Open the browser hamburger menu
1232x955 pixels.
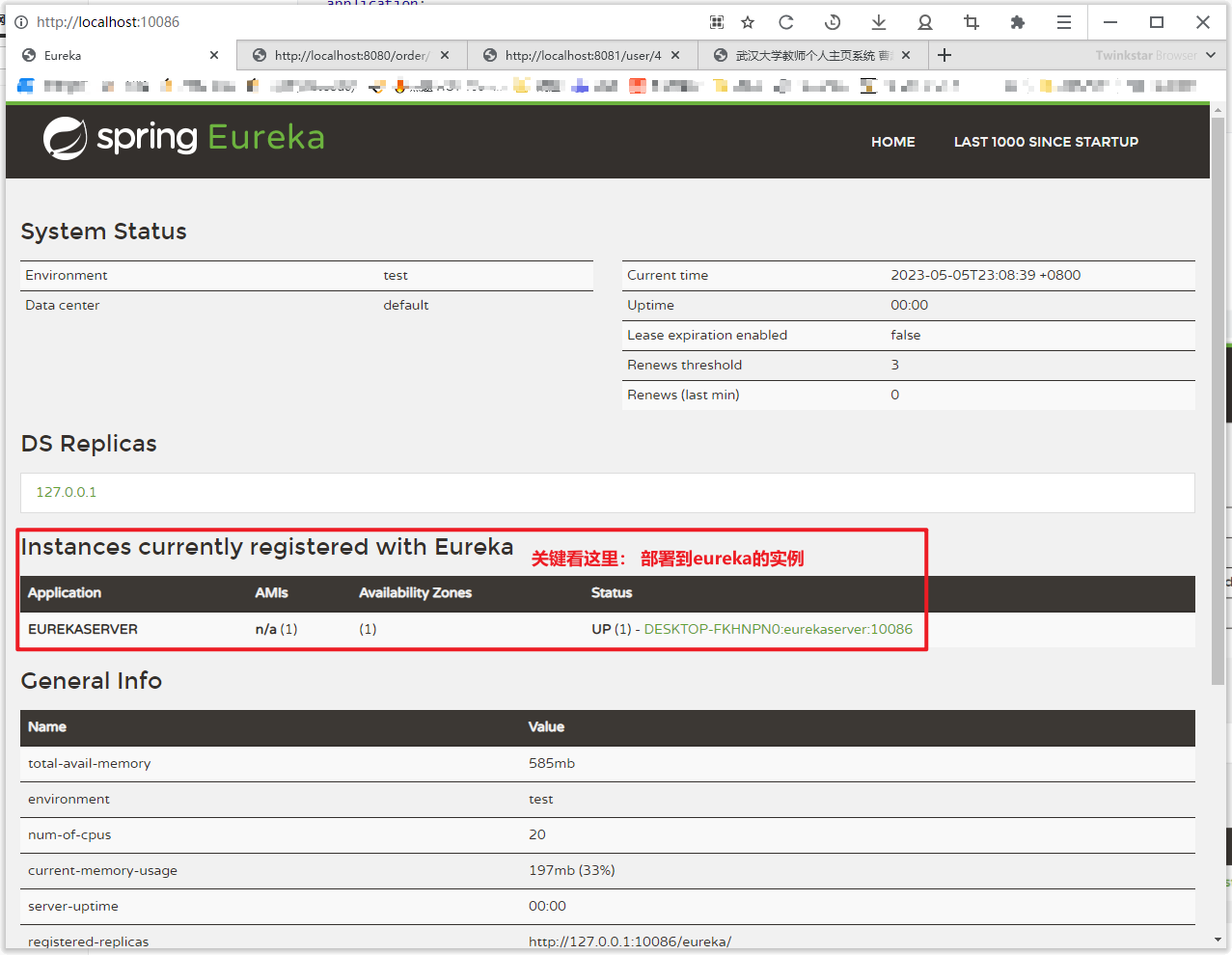click(1064, 22)
